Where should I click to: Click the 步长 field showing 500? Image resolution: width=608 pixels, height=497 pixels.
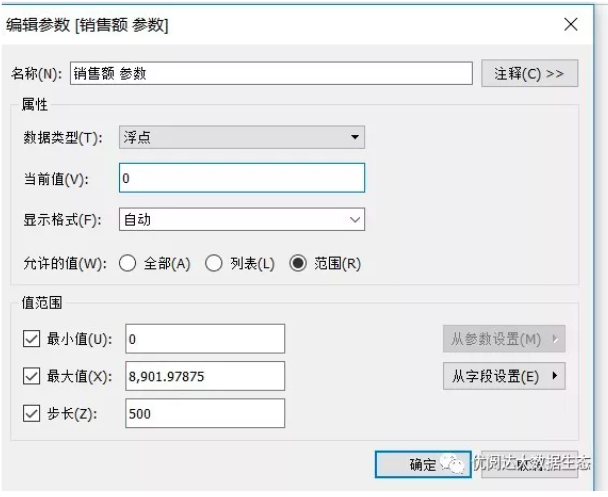click(205, 413)
